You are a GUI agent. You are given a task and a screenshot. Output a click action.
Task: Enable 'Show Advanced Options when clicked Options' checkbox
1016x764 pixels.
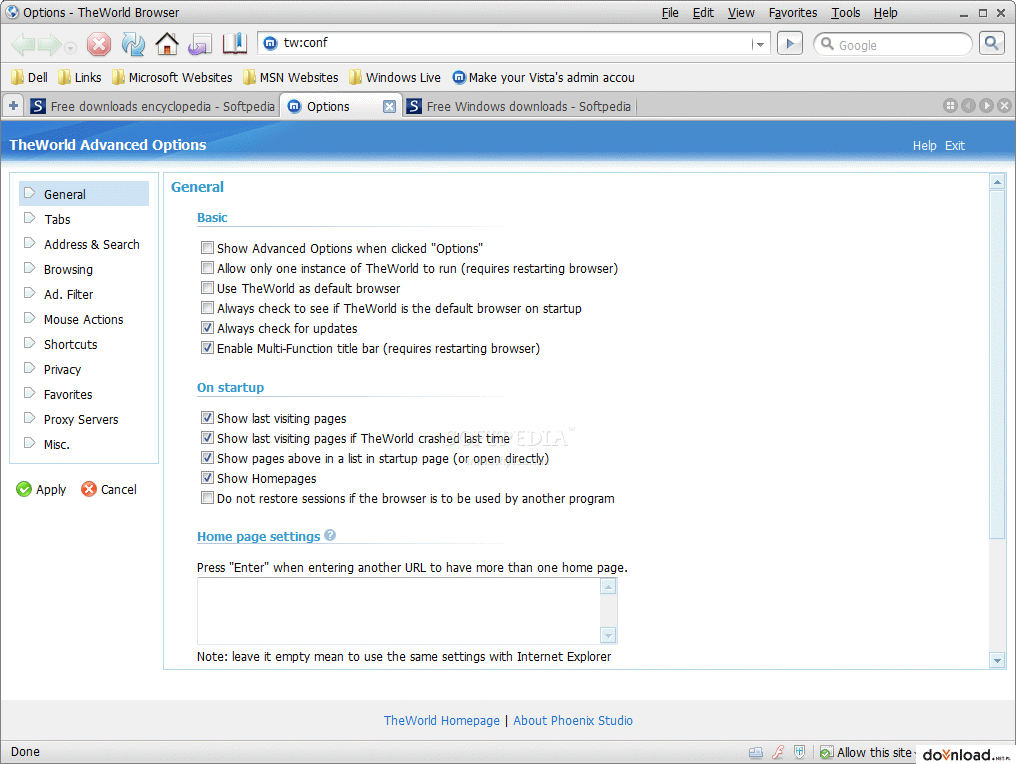pyautogui.click(x=207, y=248)
